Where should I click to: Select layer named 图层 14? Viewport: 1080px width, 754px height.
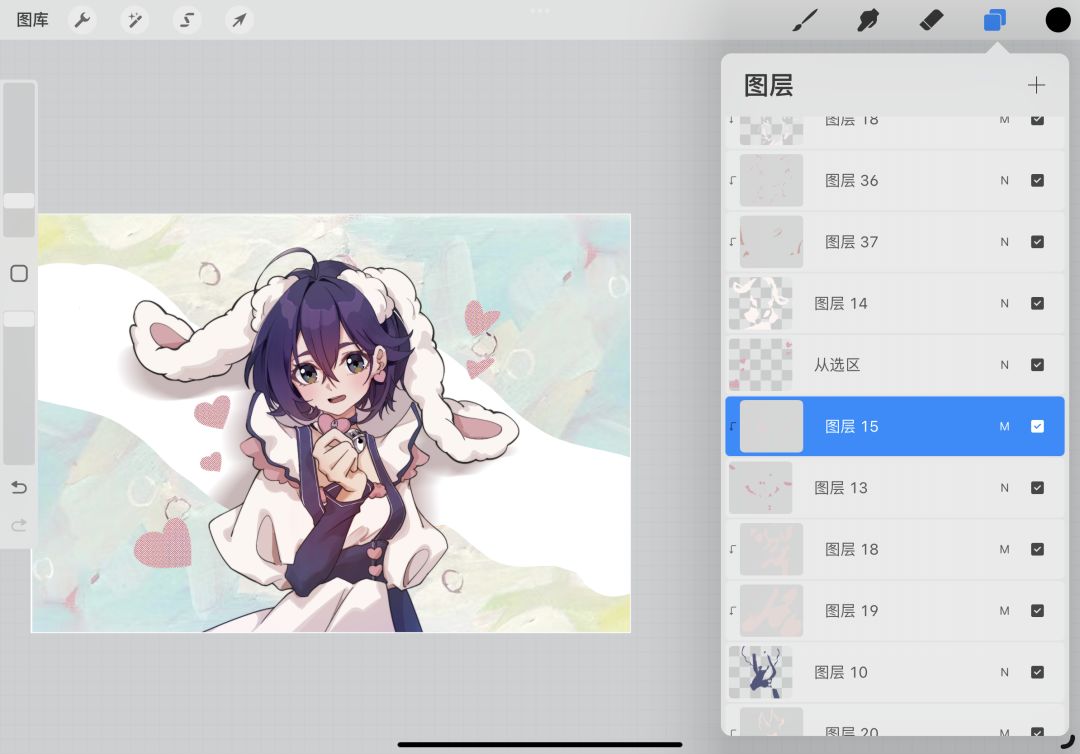840,303
